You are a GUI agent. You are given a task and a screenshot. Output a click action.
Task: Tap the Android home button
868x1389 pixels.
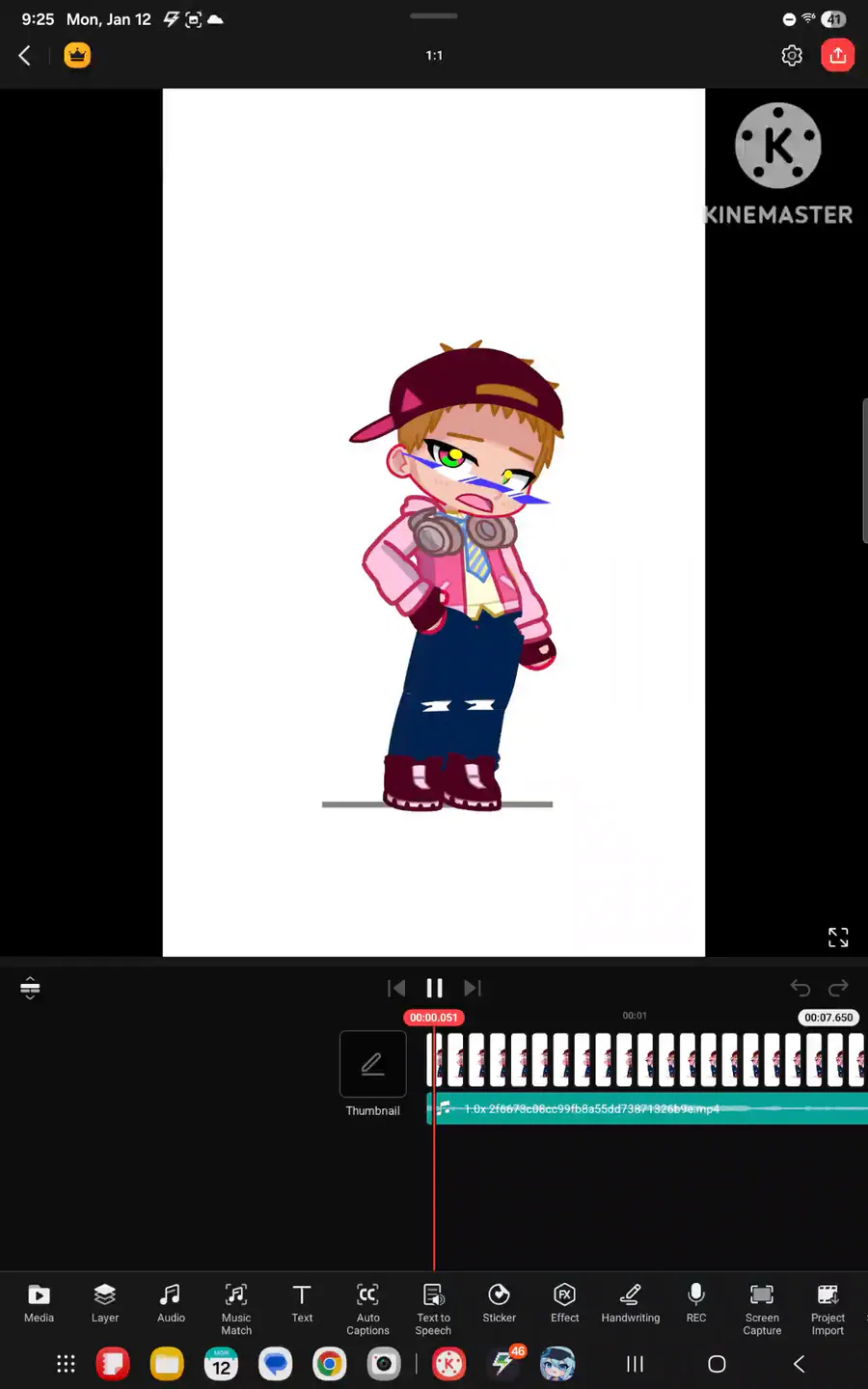[717, 1364]
